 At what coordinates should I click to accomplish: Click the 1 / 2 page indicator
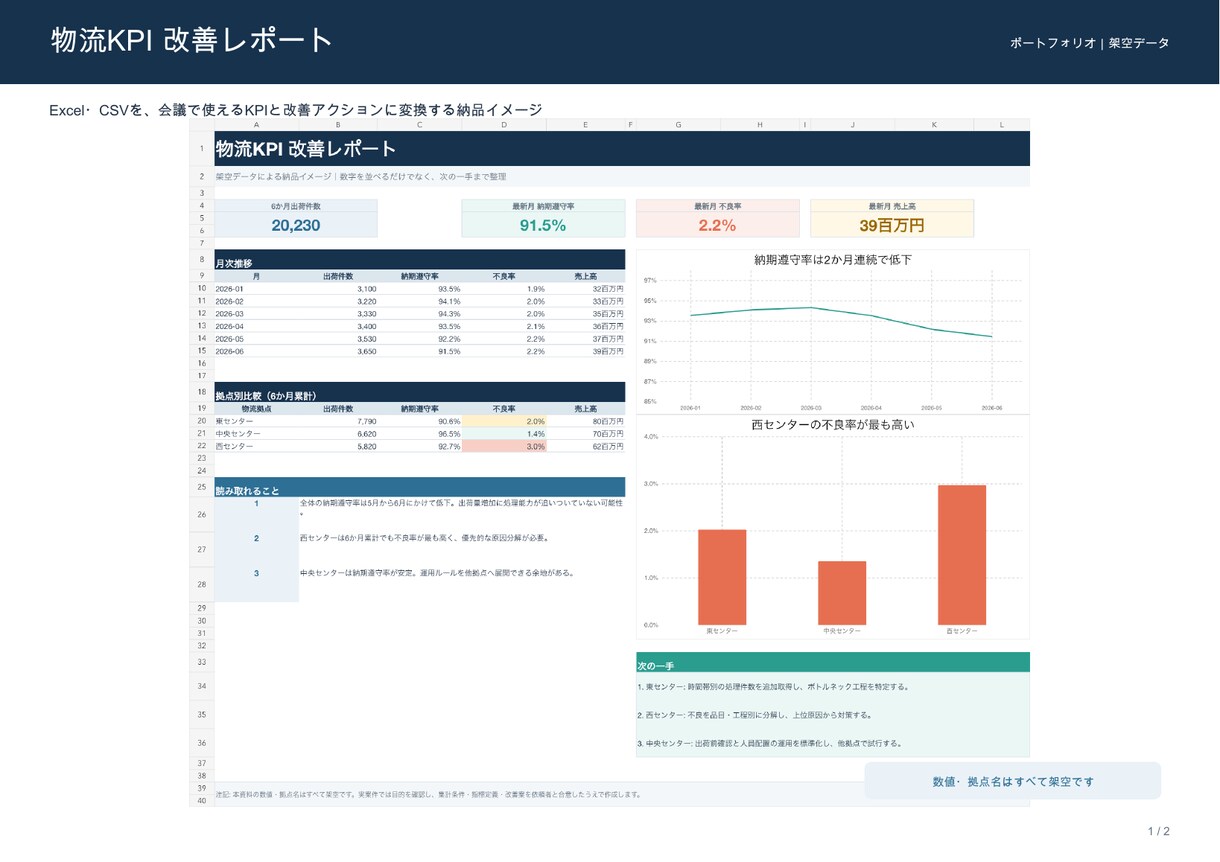1158,831
